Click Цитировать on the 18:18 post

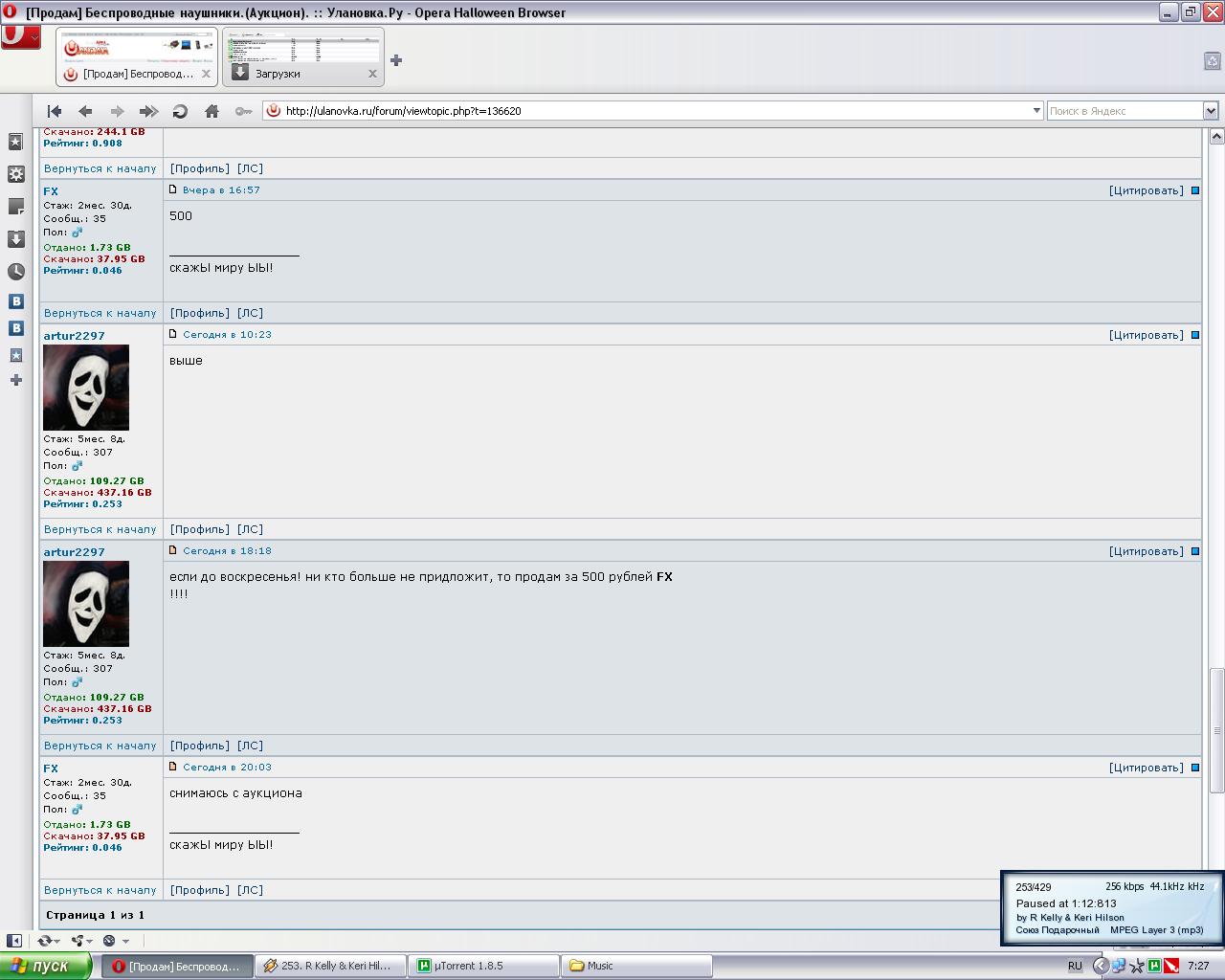pos(1146,551)
